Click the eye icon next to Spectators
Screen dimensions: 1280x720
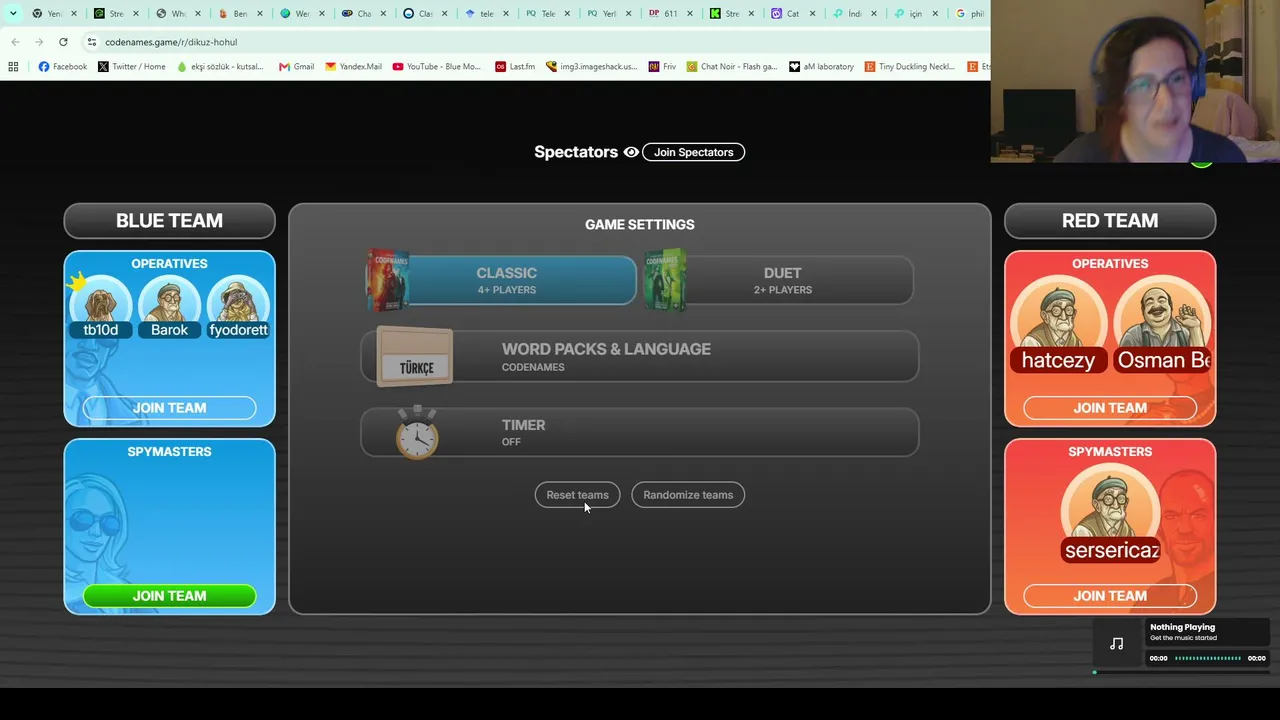[x=631, y=152]
